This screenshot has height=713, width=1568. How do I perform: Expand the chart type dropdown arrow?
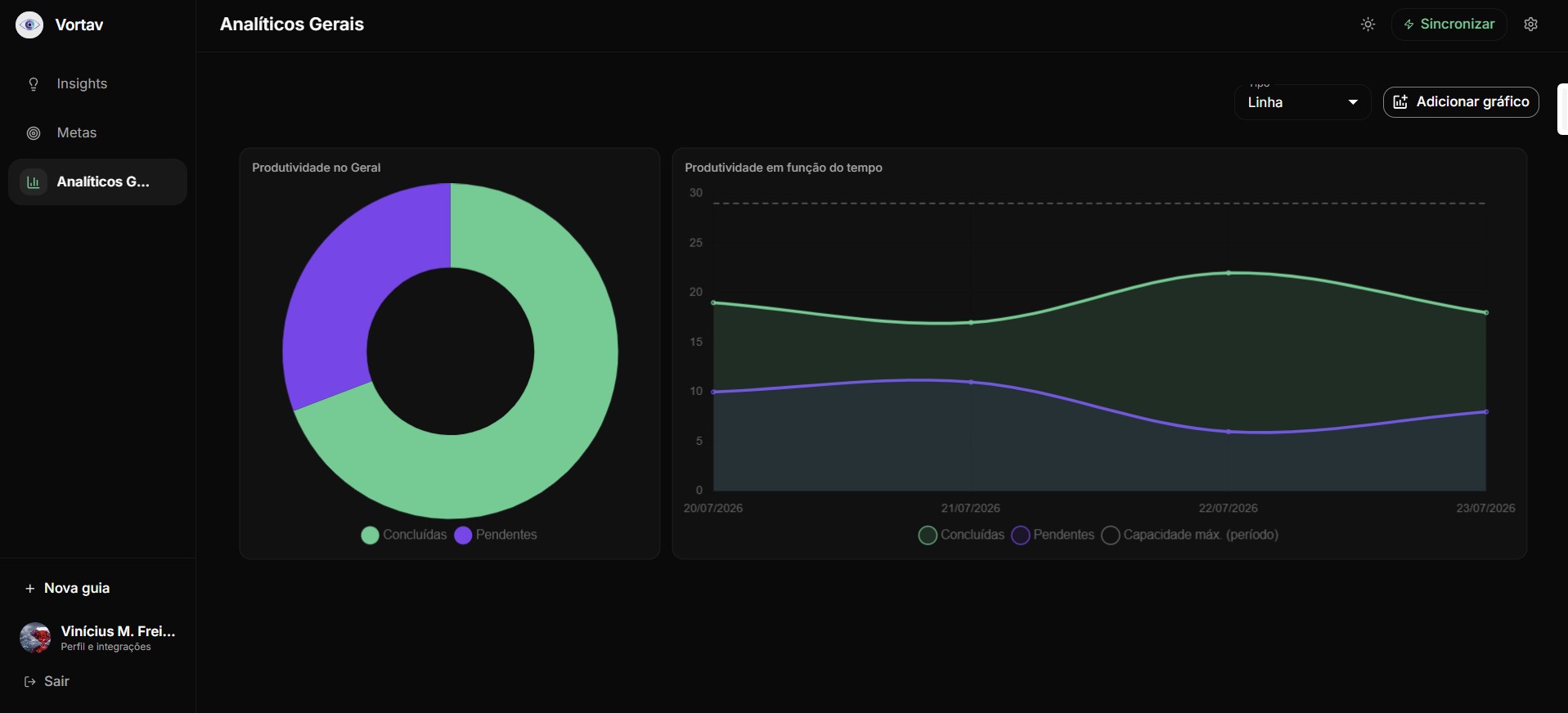[1353, 102]
